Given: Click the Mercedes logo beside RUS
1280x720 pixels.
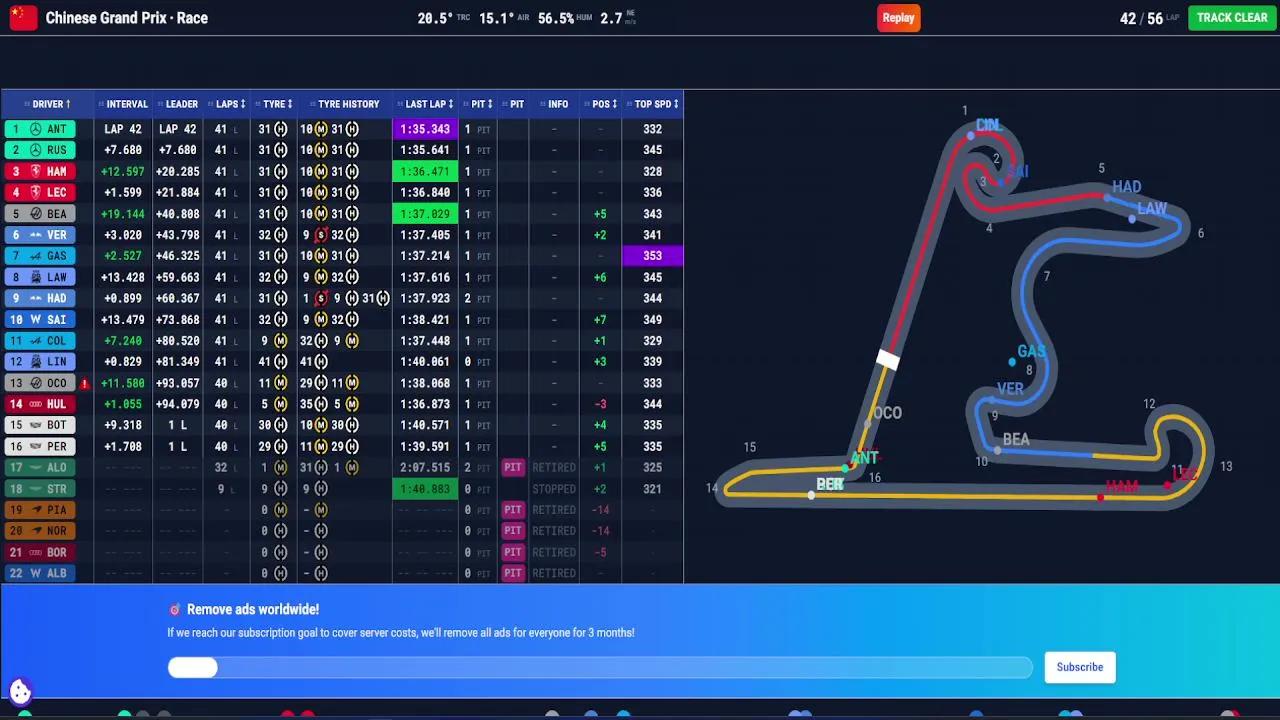Looking at the screenshot, I should pos(35,150).
